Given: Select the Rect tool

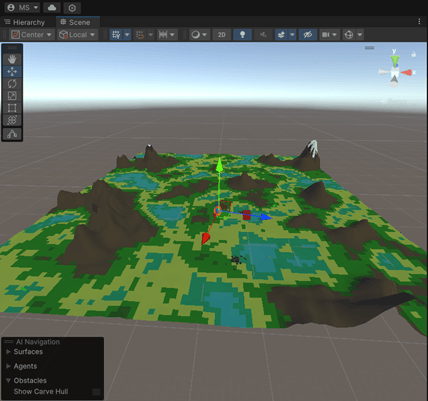Looking at the screenshot, I should pyautogui.click(x=12, y=108).
